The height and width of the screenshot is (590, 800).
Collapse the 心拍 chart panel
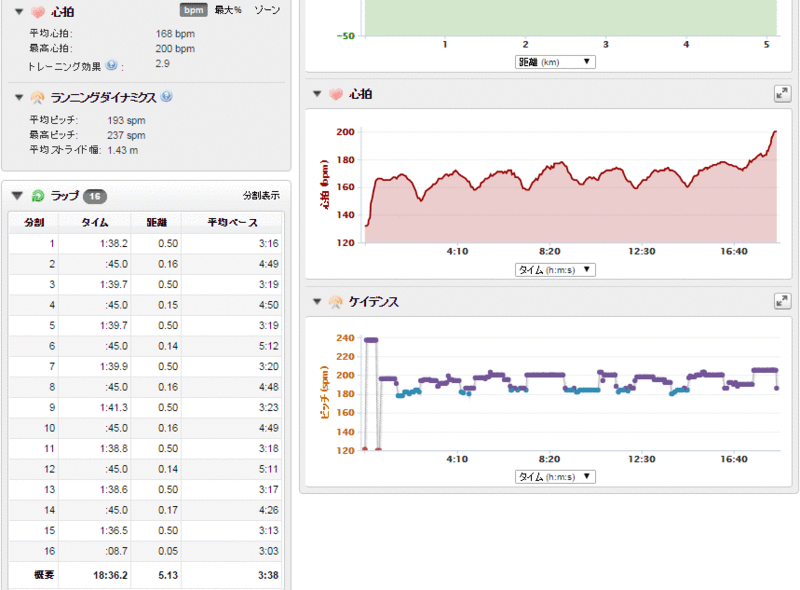coord(318,94)
